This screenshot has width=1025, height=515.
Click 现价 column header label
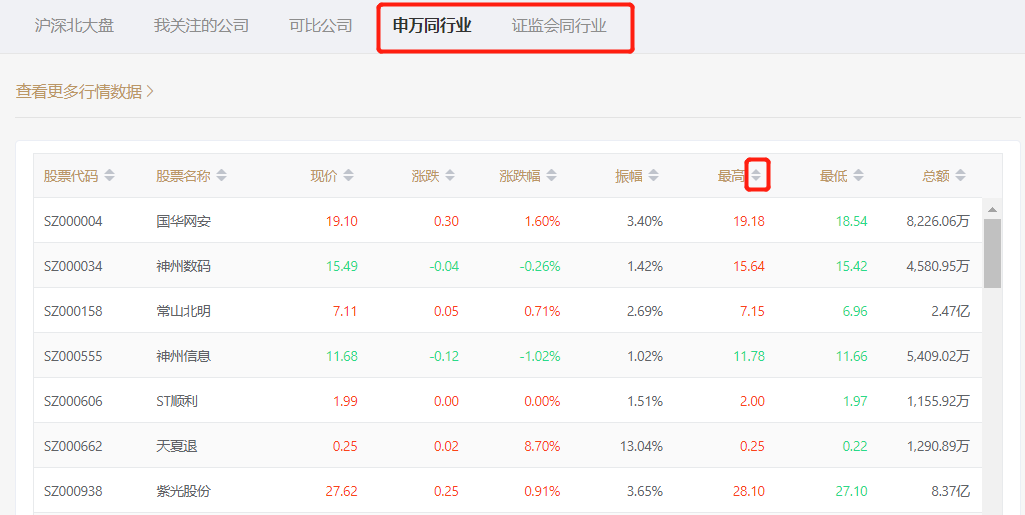coord(324,175)
